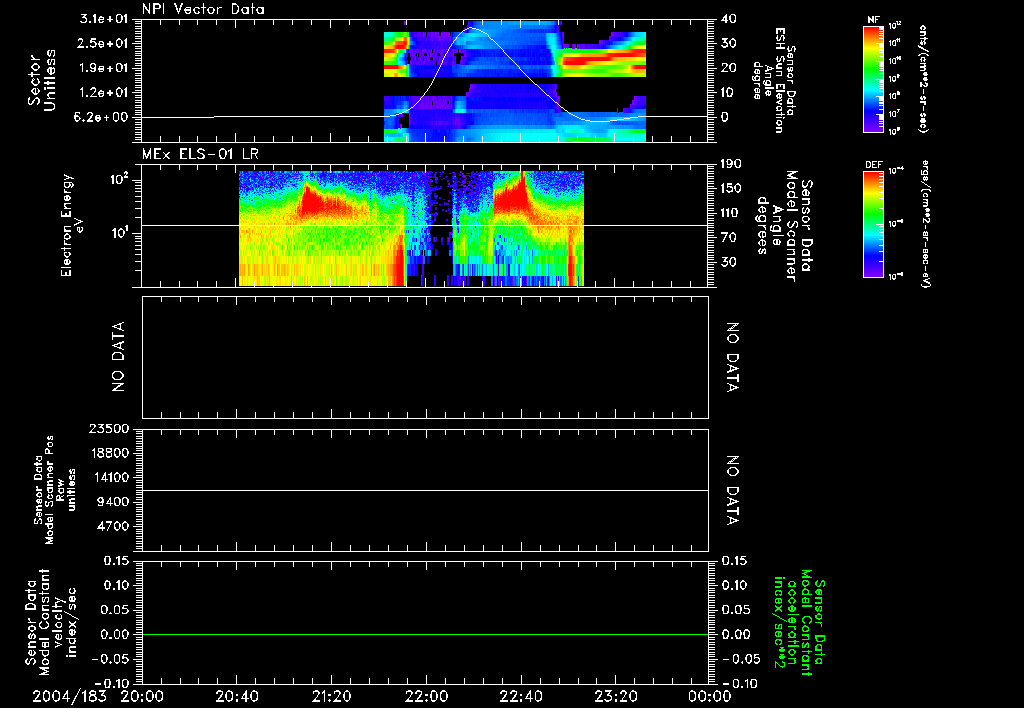The image size is (1024, 708).
Task: Click the 'Model Scanner Pos Raw' axis label
Action: click(55, 490)
